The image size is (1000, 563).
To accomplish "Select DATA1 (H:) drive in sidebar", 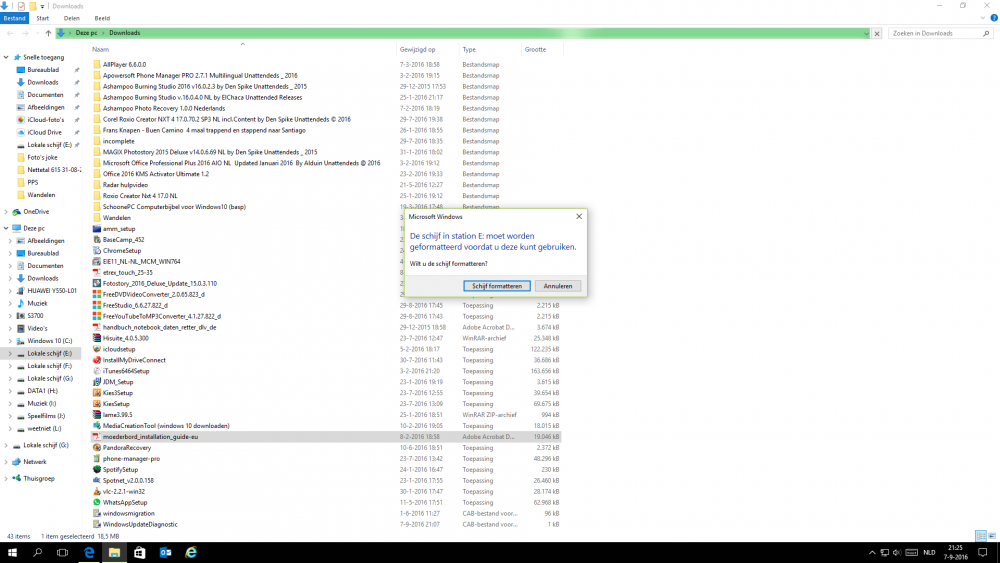I will (42, 391).
